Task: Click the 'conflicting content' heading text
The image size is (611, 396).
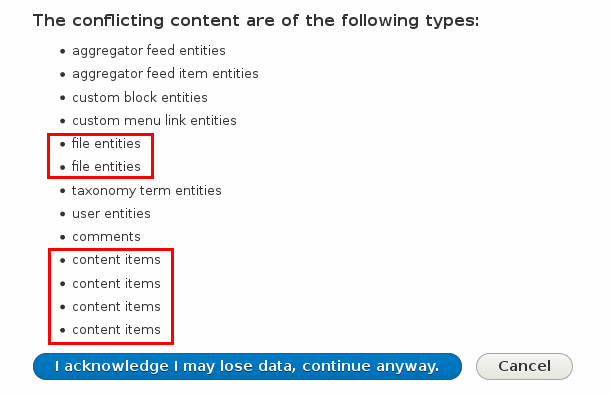Action: pos(156,21)
